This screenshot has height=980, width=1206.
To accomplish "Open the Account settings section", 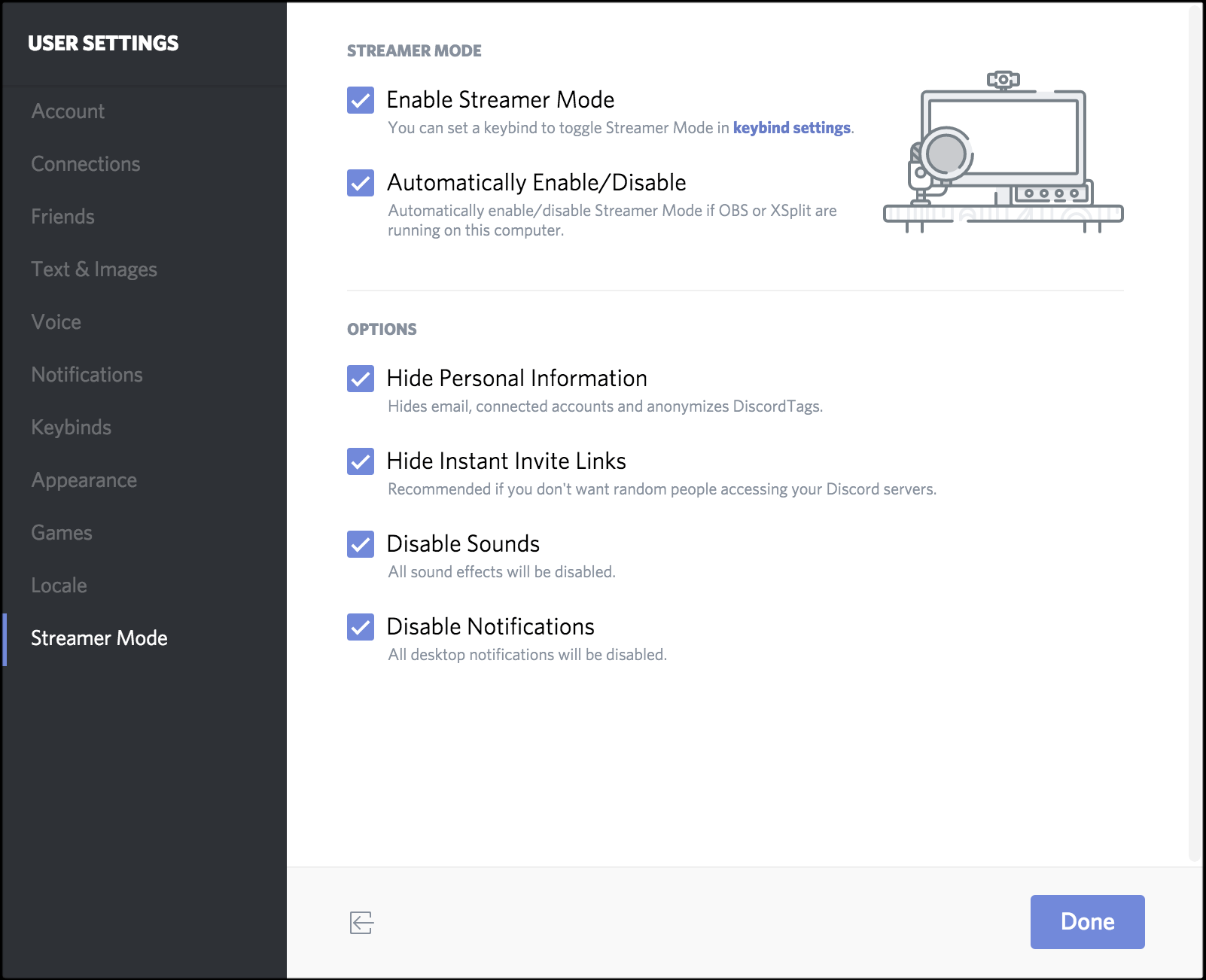I will tap(68, 111).
